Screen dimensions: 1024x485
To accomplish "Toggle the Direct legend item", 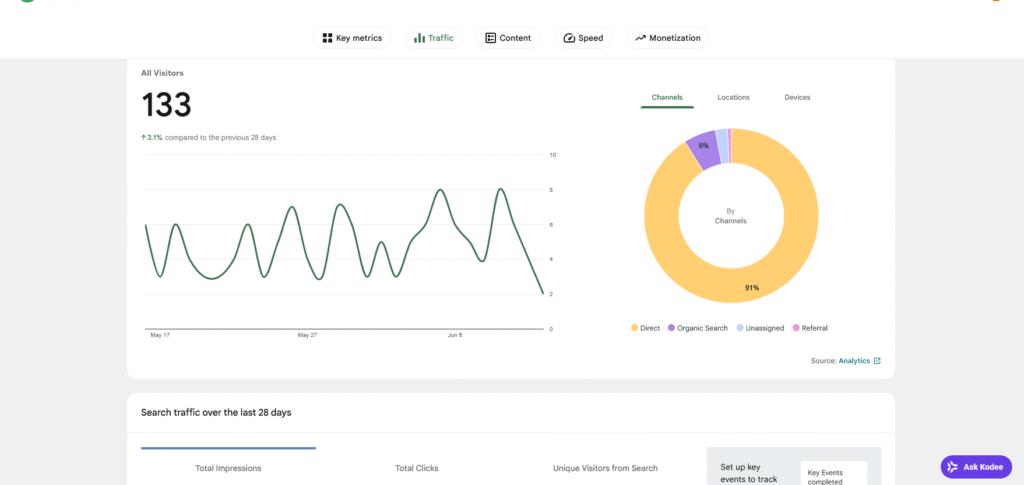I will (646, 328).
